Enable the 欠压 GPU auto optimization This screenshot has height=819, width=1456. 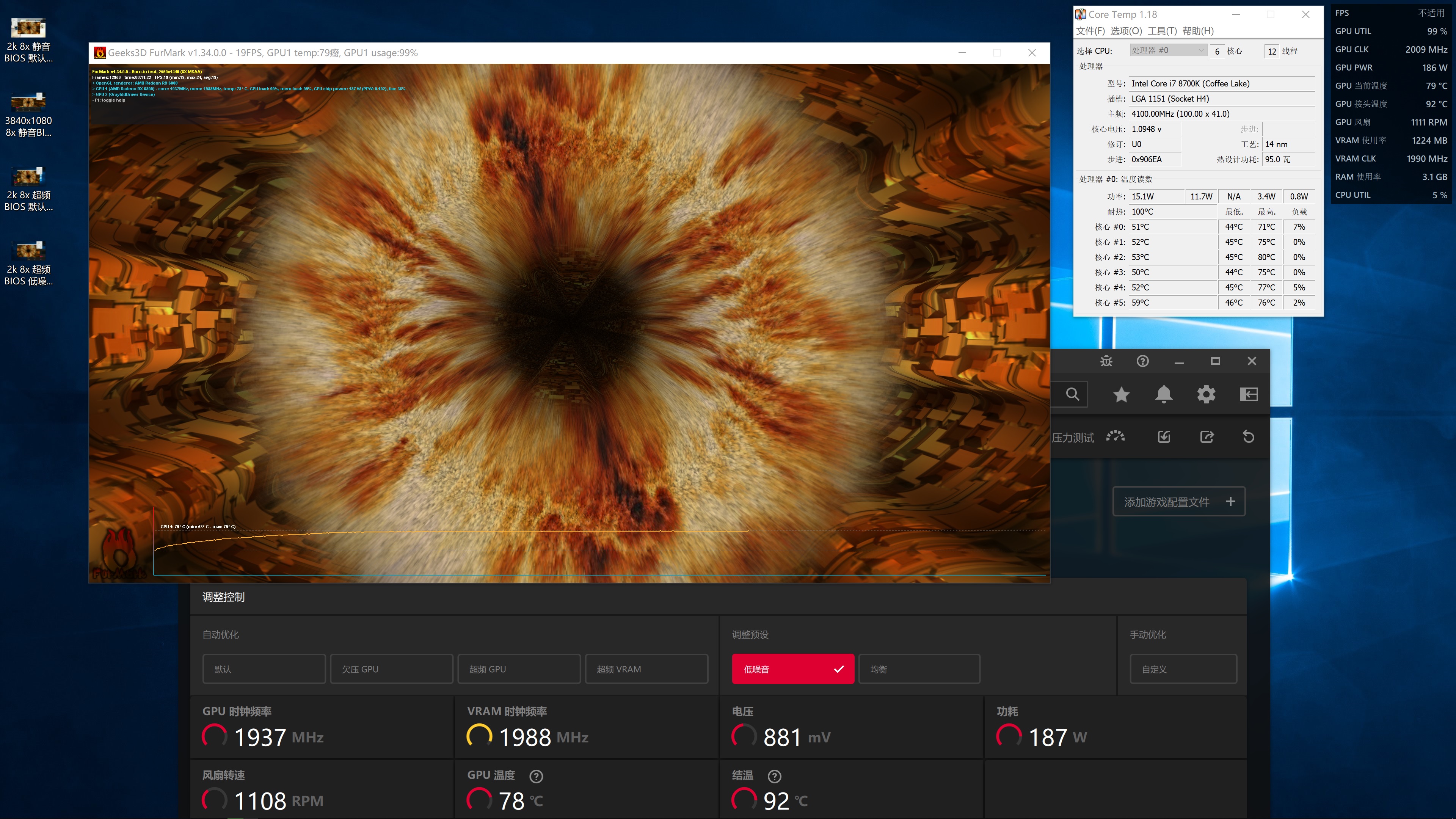[391, 669]
